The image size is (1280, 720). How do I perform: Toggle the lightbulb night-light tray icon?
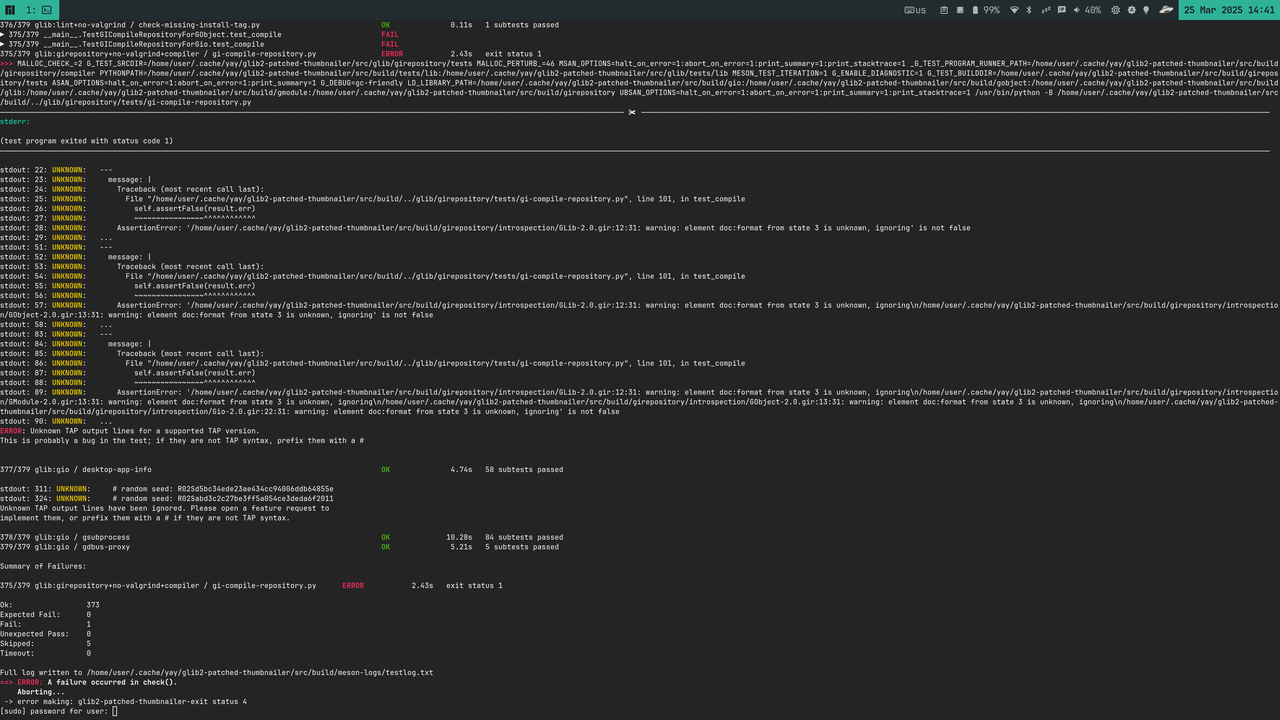tap(1146, 10)
